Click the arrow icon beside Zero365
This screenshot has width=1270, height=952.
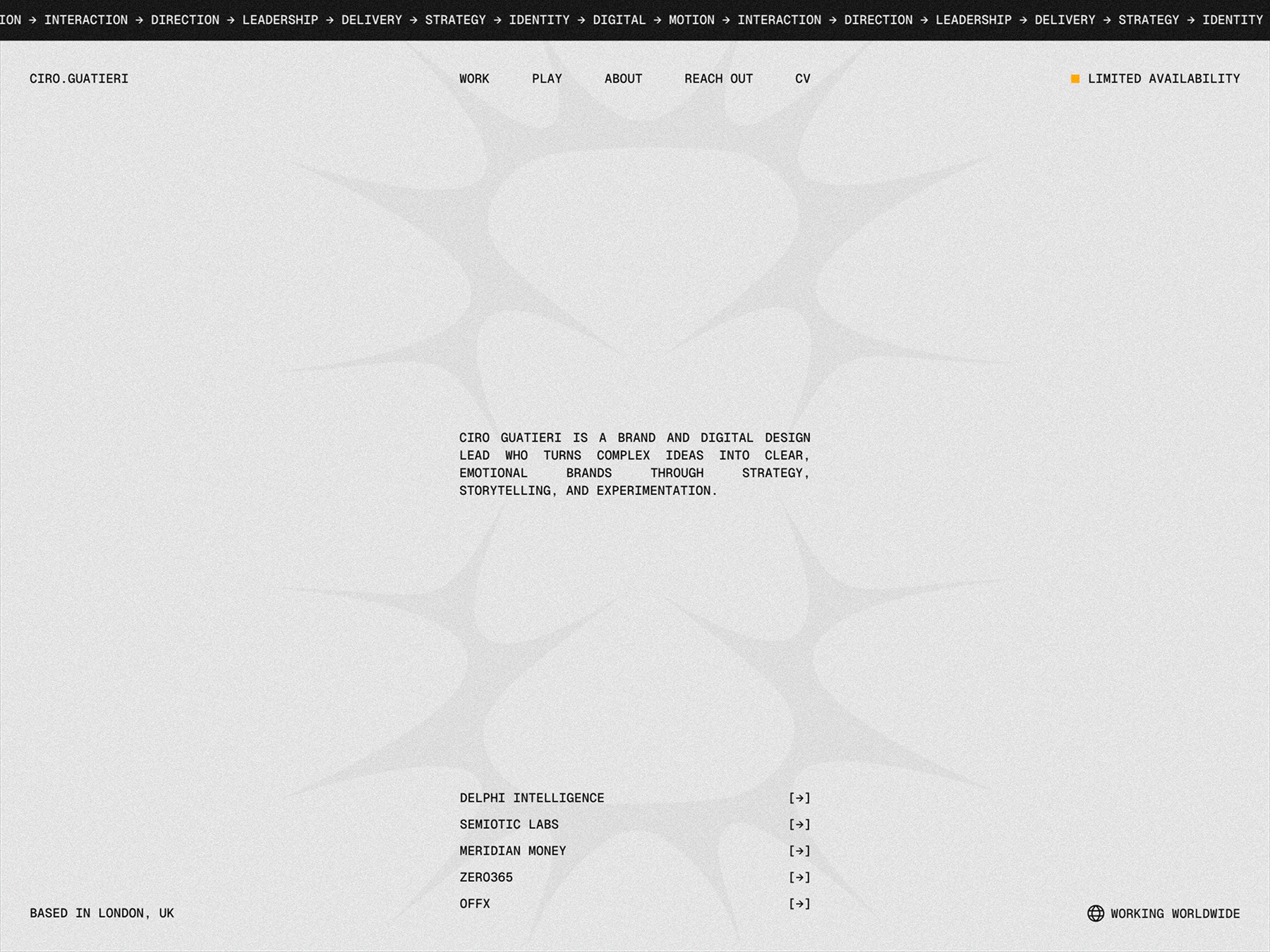pos(799,877)
